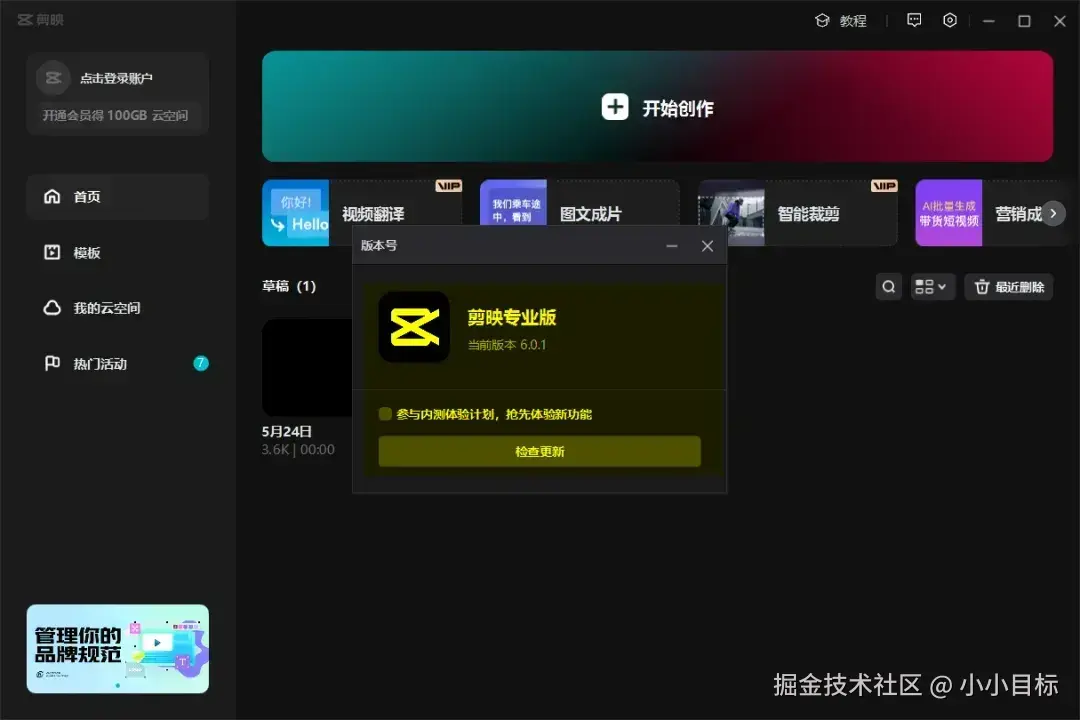The height and width of the screenshot is (720, 1080).
Task: Open the feedback chat icon
Action: [x=914, y=20]
